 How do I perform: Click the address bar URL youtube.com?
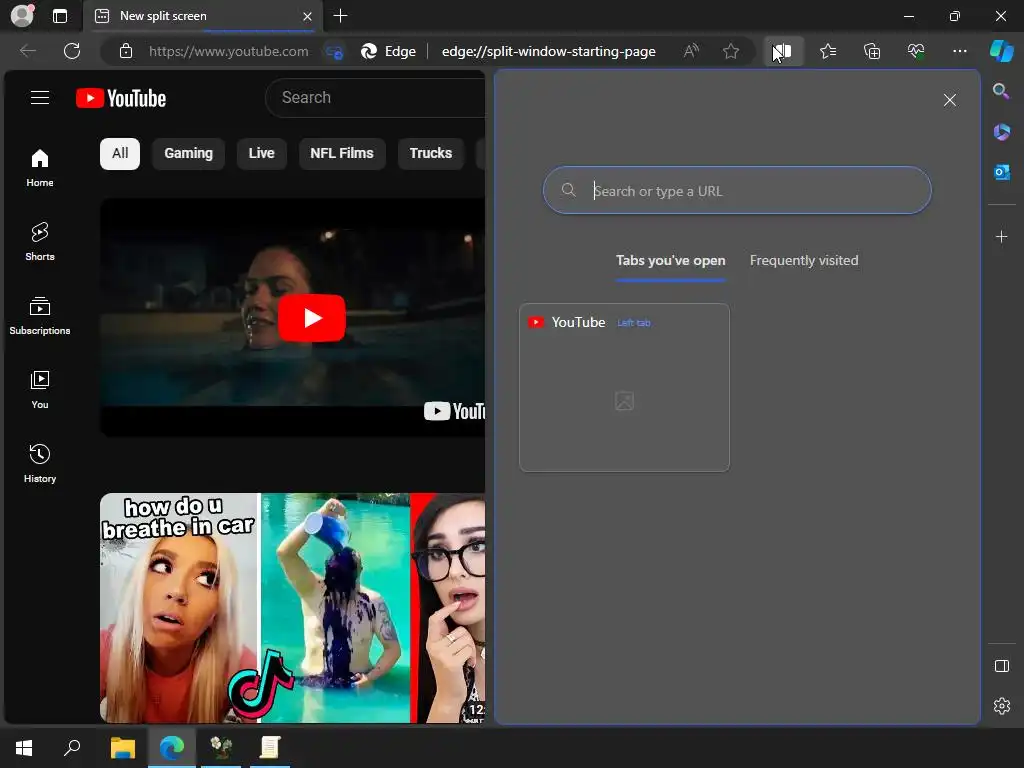pos(229,51)
